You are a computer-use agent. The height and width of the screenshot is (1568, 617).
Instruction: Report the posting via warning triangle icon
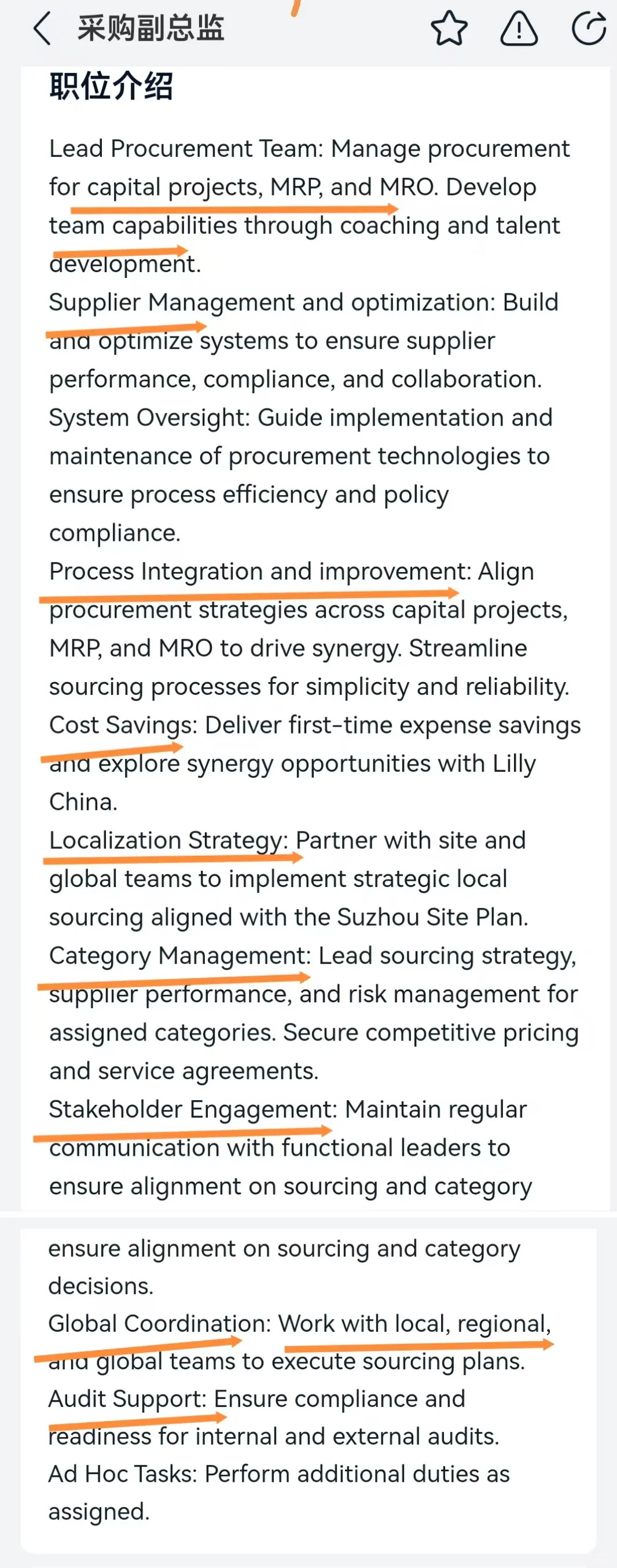[x=519, y=28]
